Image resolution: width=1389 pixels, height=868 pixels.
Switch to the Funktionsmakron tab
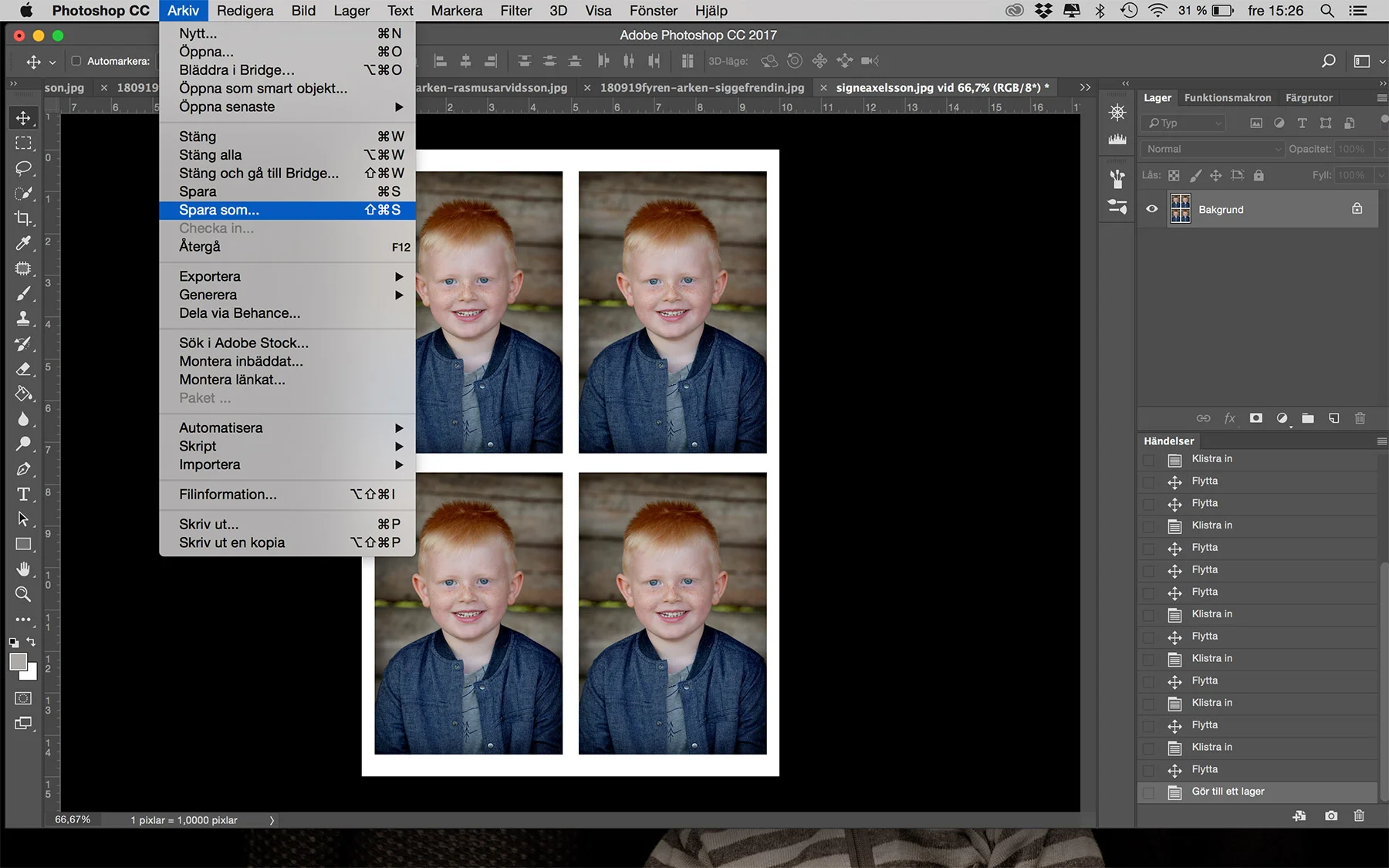(1228, 98)
